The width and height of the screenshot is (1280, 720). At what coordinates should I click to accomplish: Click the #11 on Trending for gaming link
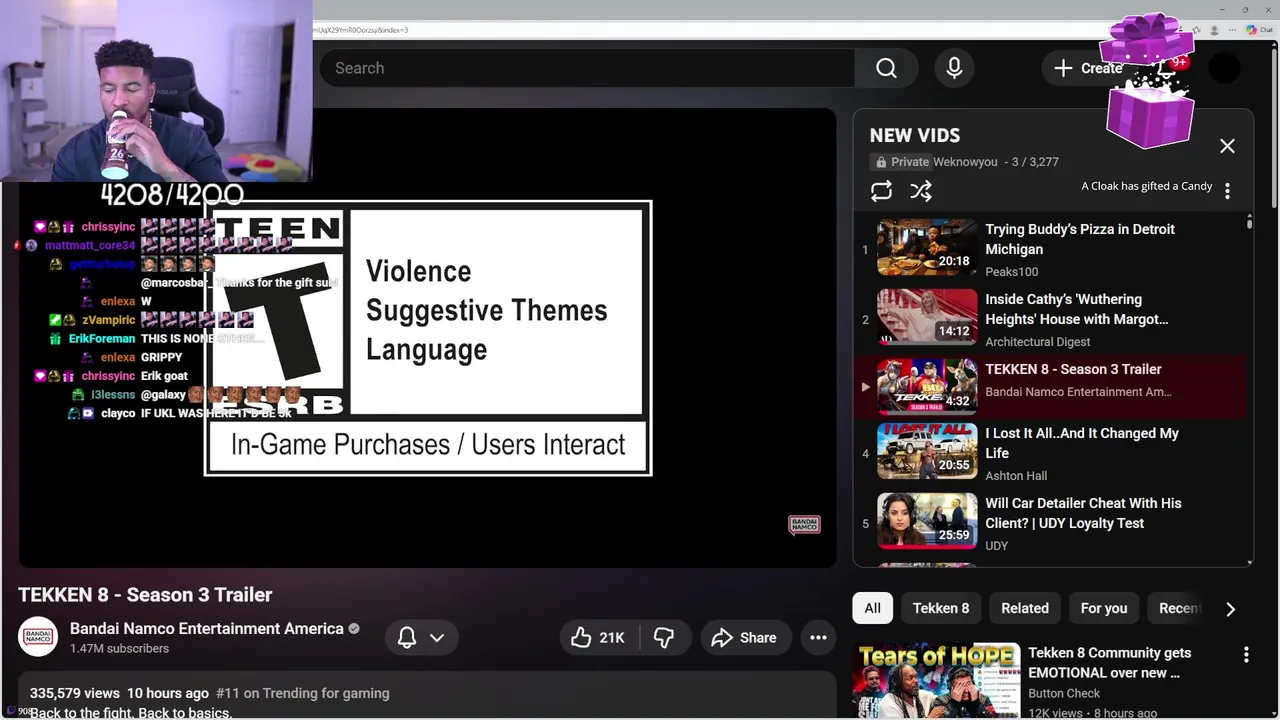click(302, 693)
